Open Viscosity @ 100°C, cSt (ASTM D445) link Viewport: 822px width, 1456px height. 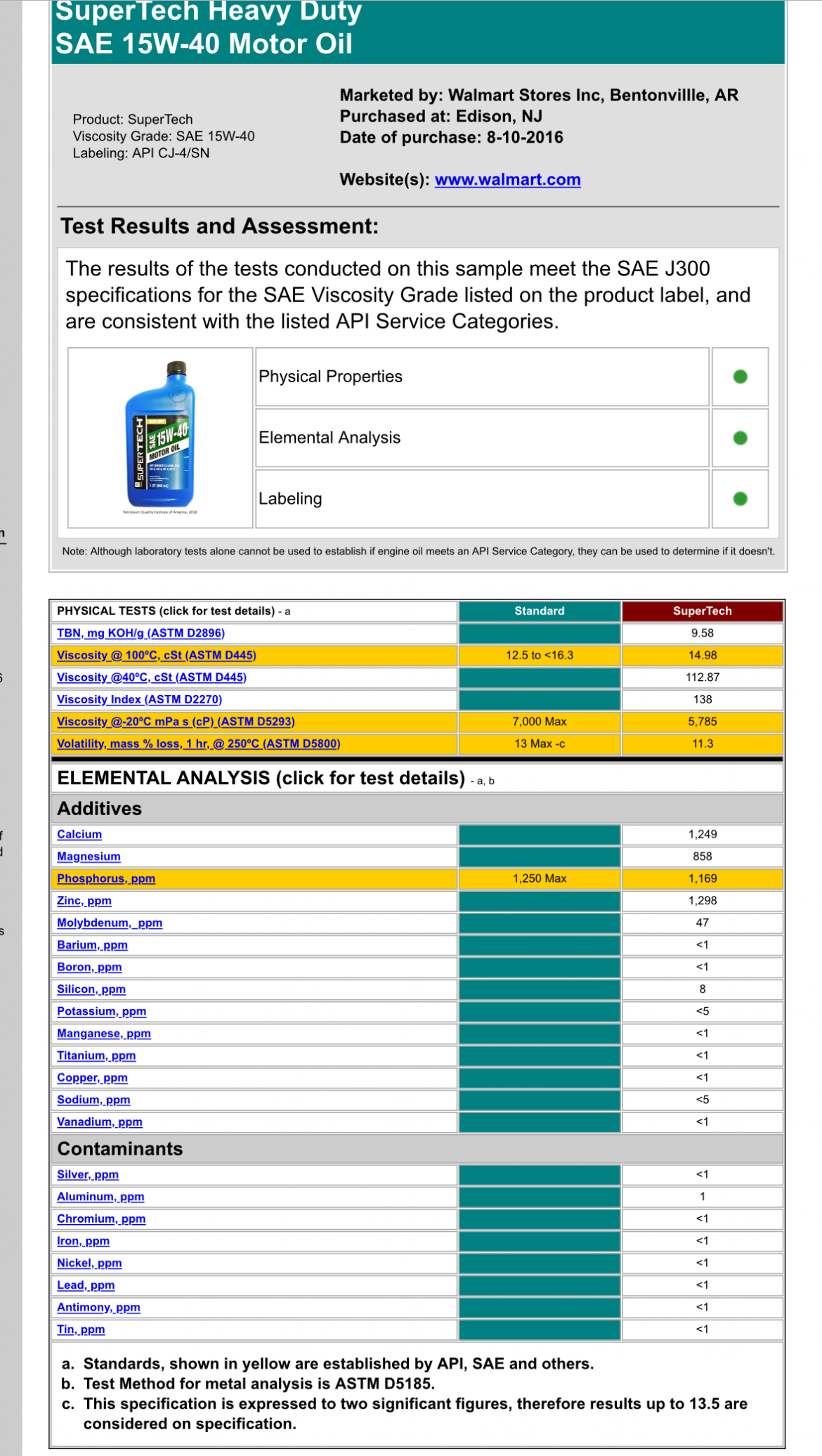pyautogui.click(x=156, y=655)
